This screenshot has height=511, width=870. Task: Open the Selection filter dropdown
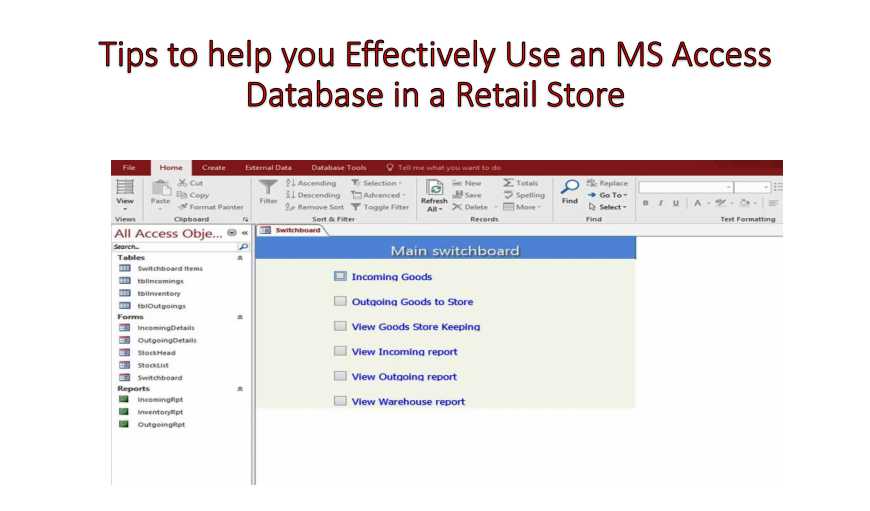pyautogui.click(x=376, y=183)
